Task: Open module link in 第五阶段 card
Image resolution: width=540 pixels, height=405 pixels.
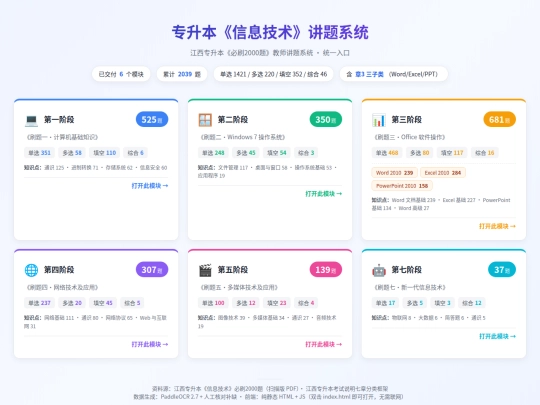Action: tap(324, 344)
